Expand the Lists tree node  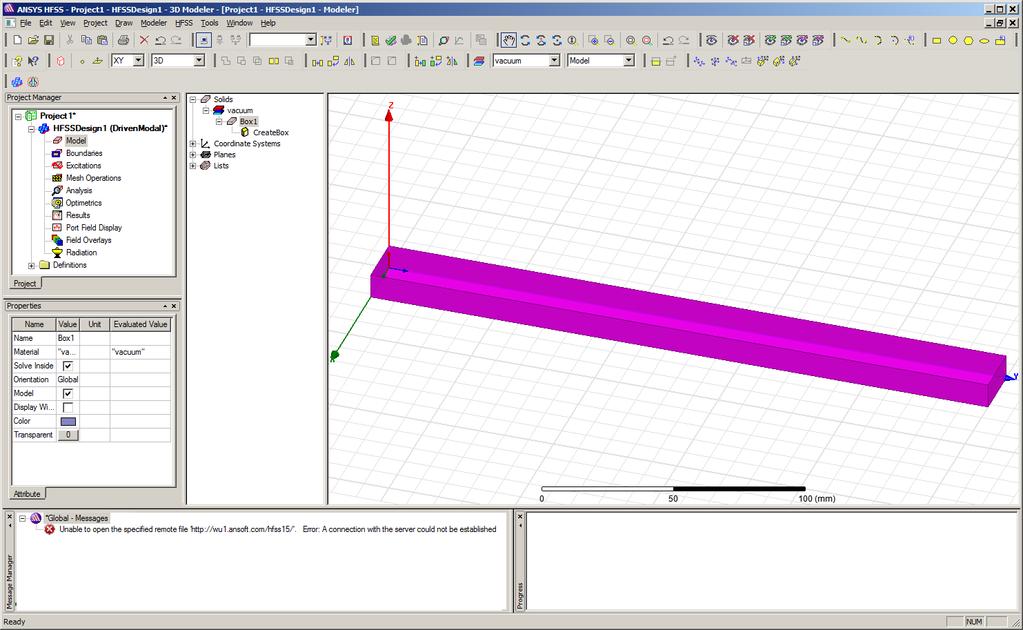[x=192, y=166]
